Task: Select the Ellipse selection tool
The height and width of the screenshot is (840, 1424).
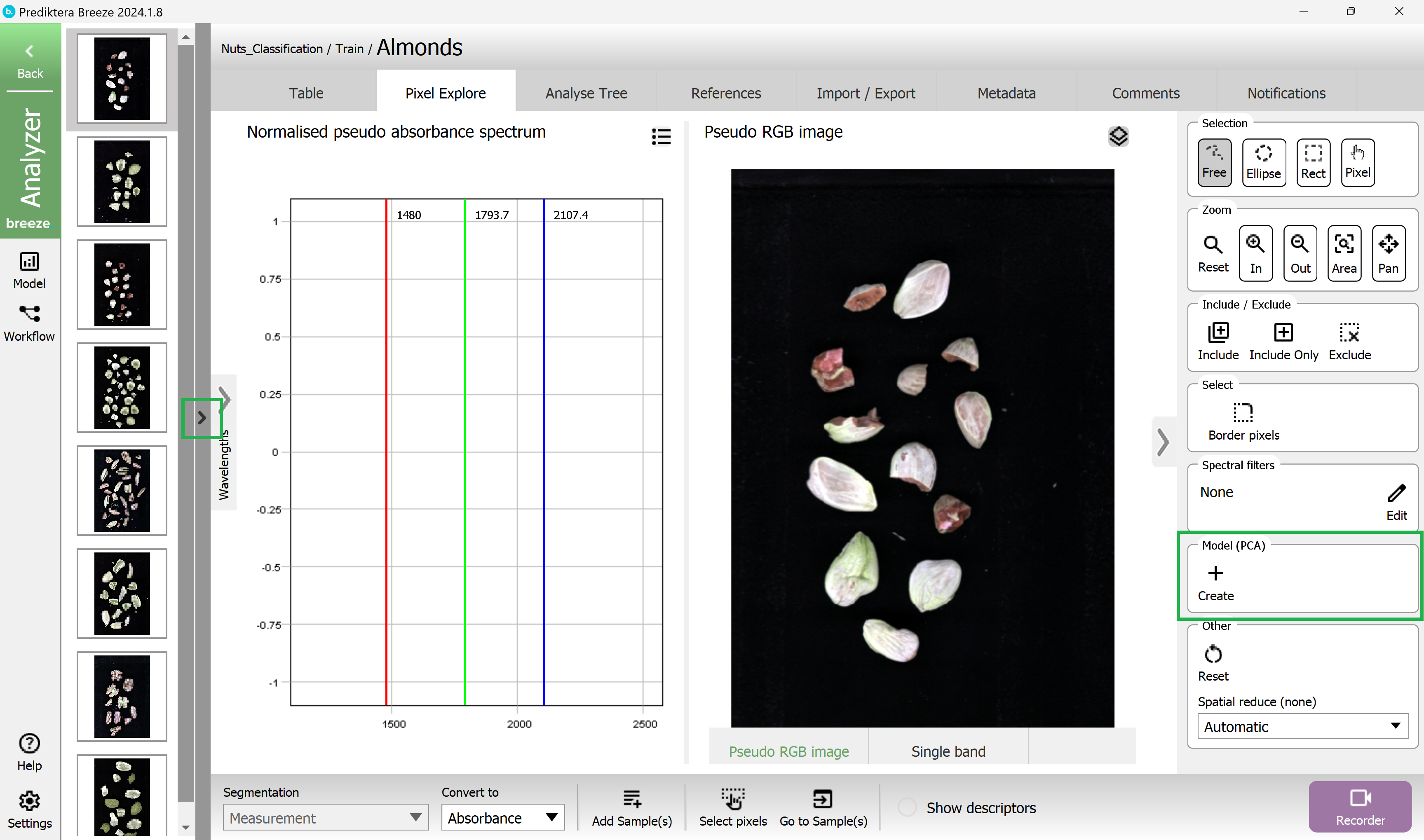Action: (x=1263, y=159)
